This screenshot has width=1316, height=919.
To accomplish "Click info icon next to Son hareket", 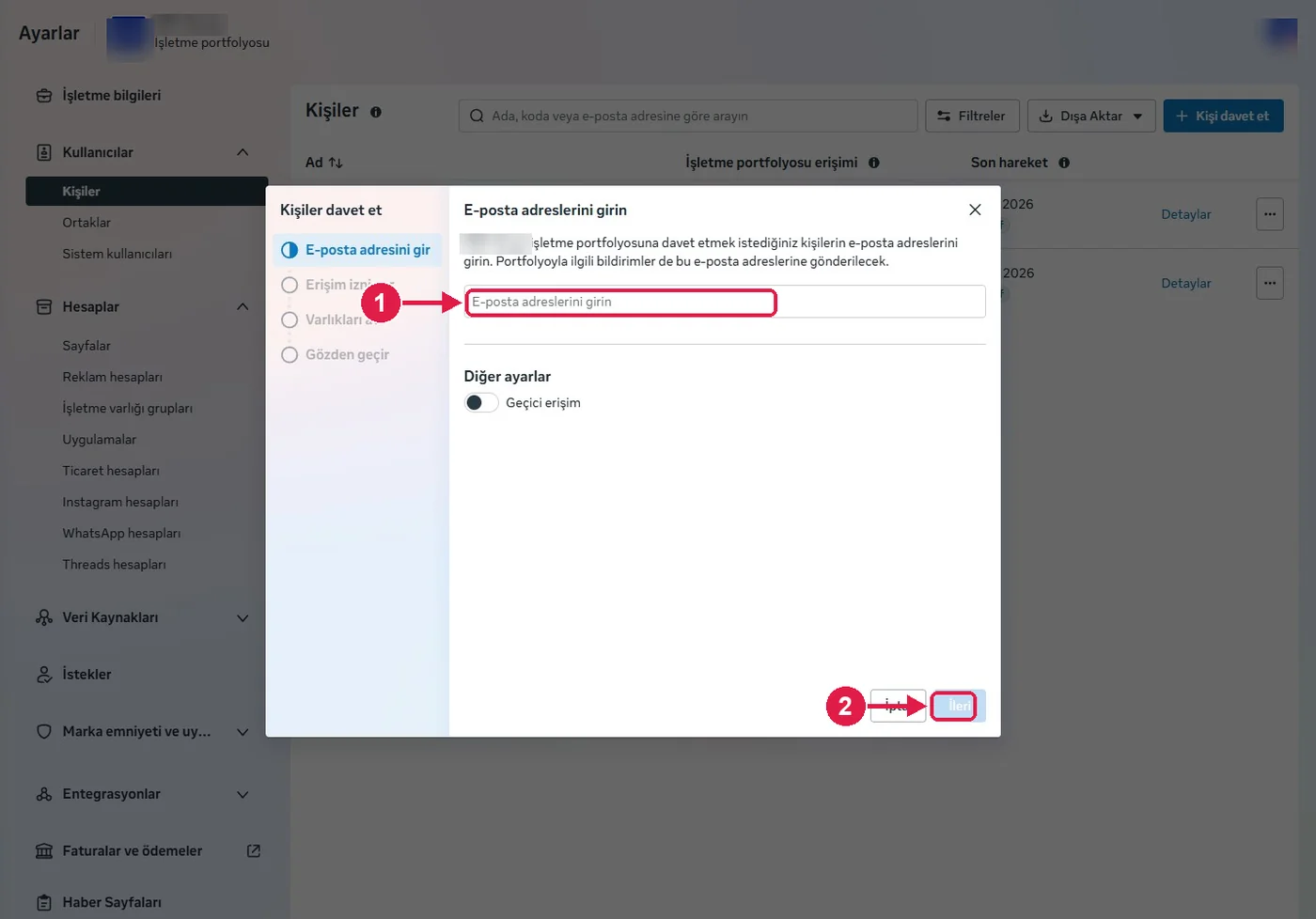I will pyautogui.click(x=1064, y=163).
